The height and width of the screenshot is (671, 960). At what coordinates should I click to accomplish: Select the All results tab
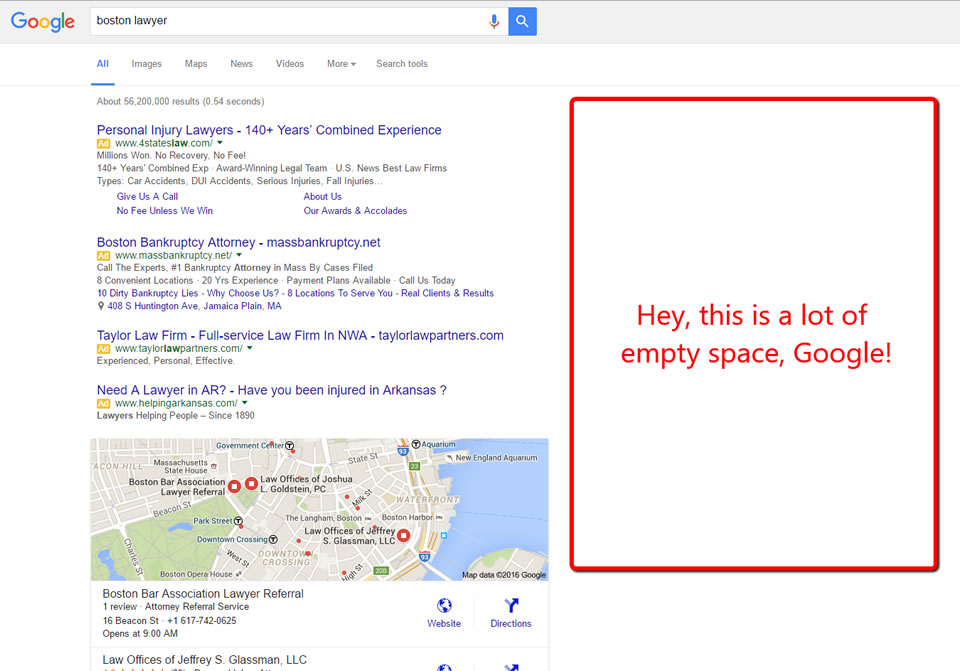[103, 64]
